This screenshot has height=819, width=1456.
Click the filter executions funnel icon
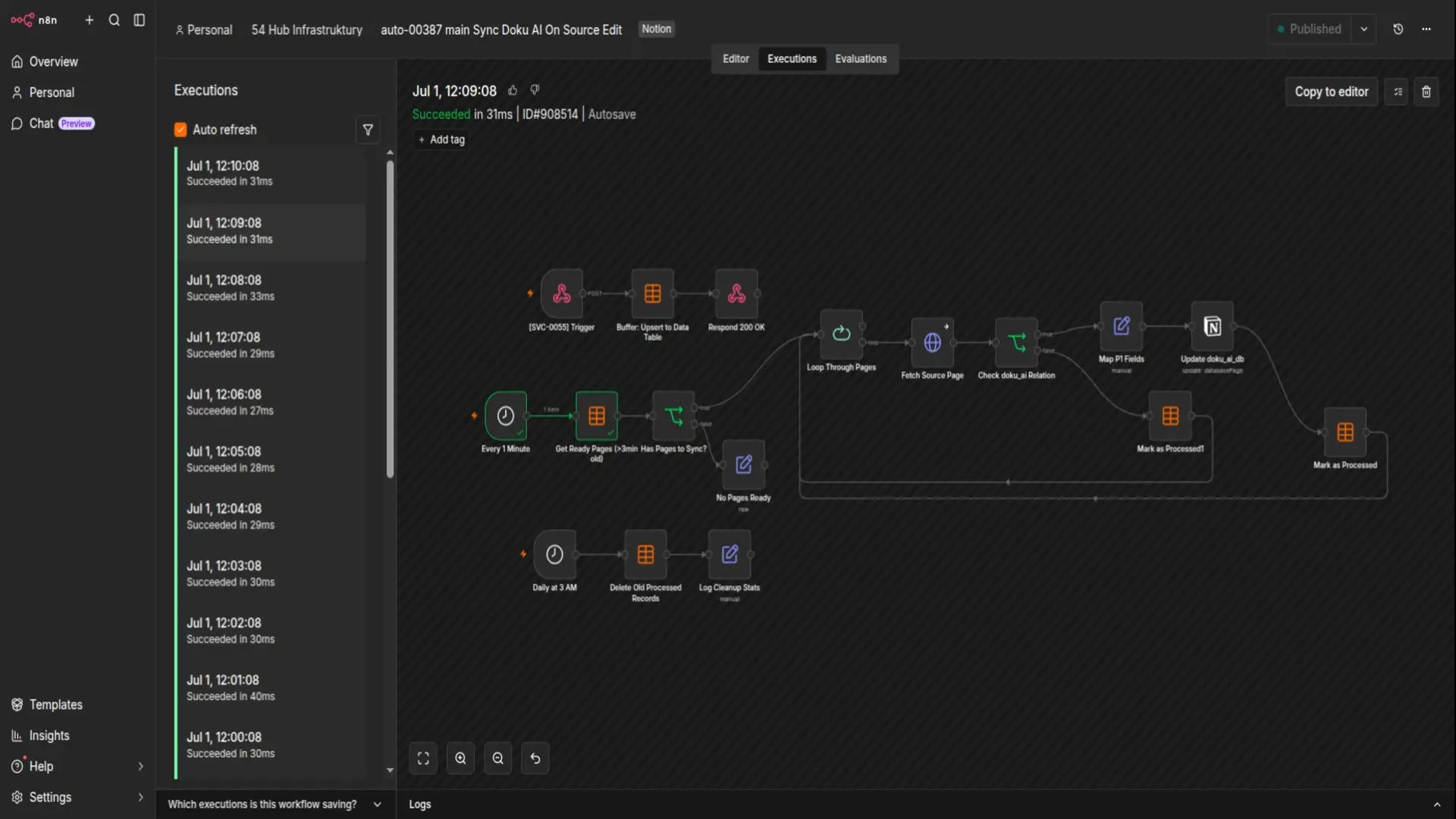pos(368,130)
